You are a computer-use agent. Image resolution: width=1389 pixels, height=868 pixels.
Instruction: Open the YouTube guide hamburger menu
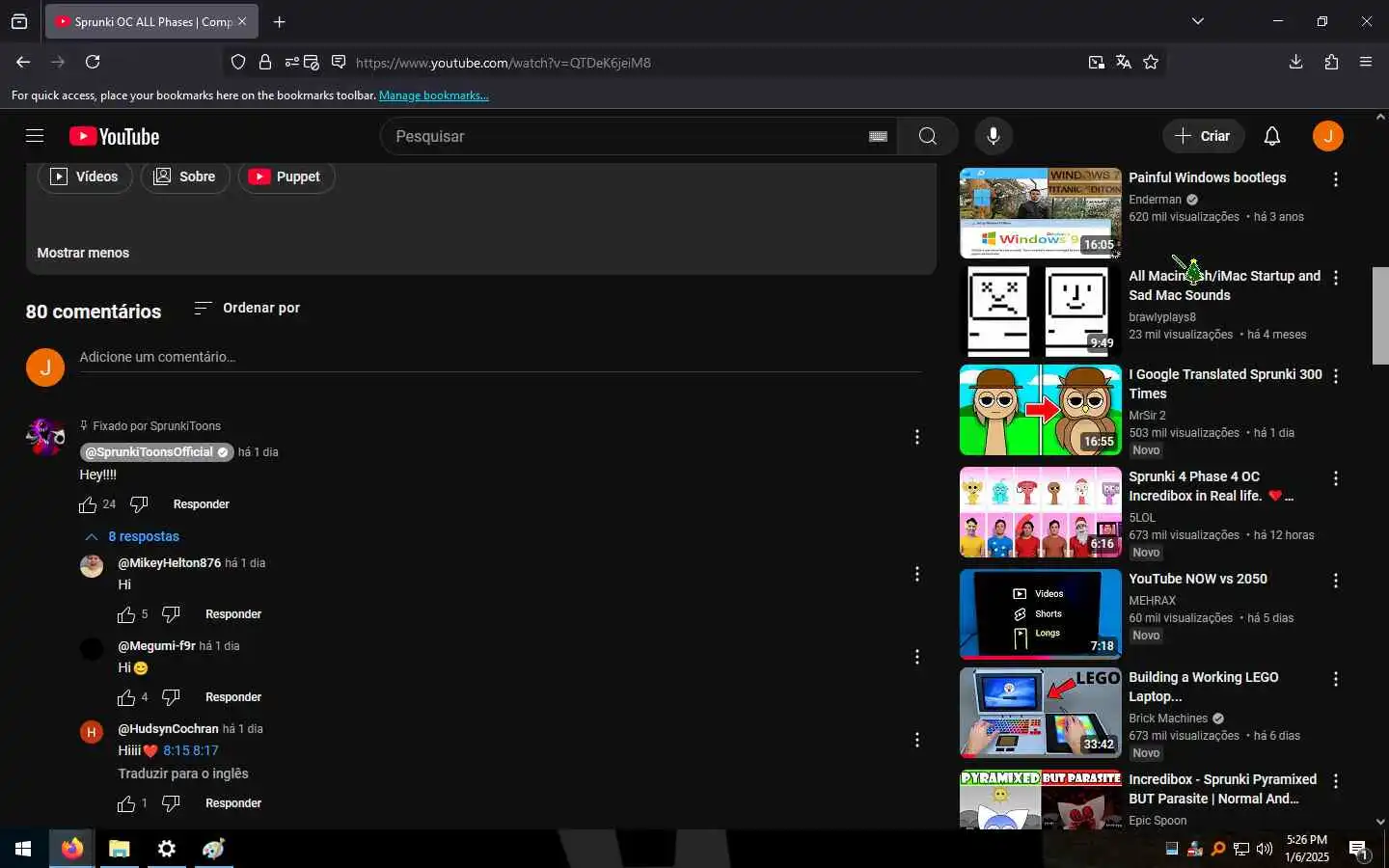pos(35,136)
